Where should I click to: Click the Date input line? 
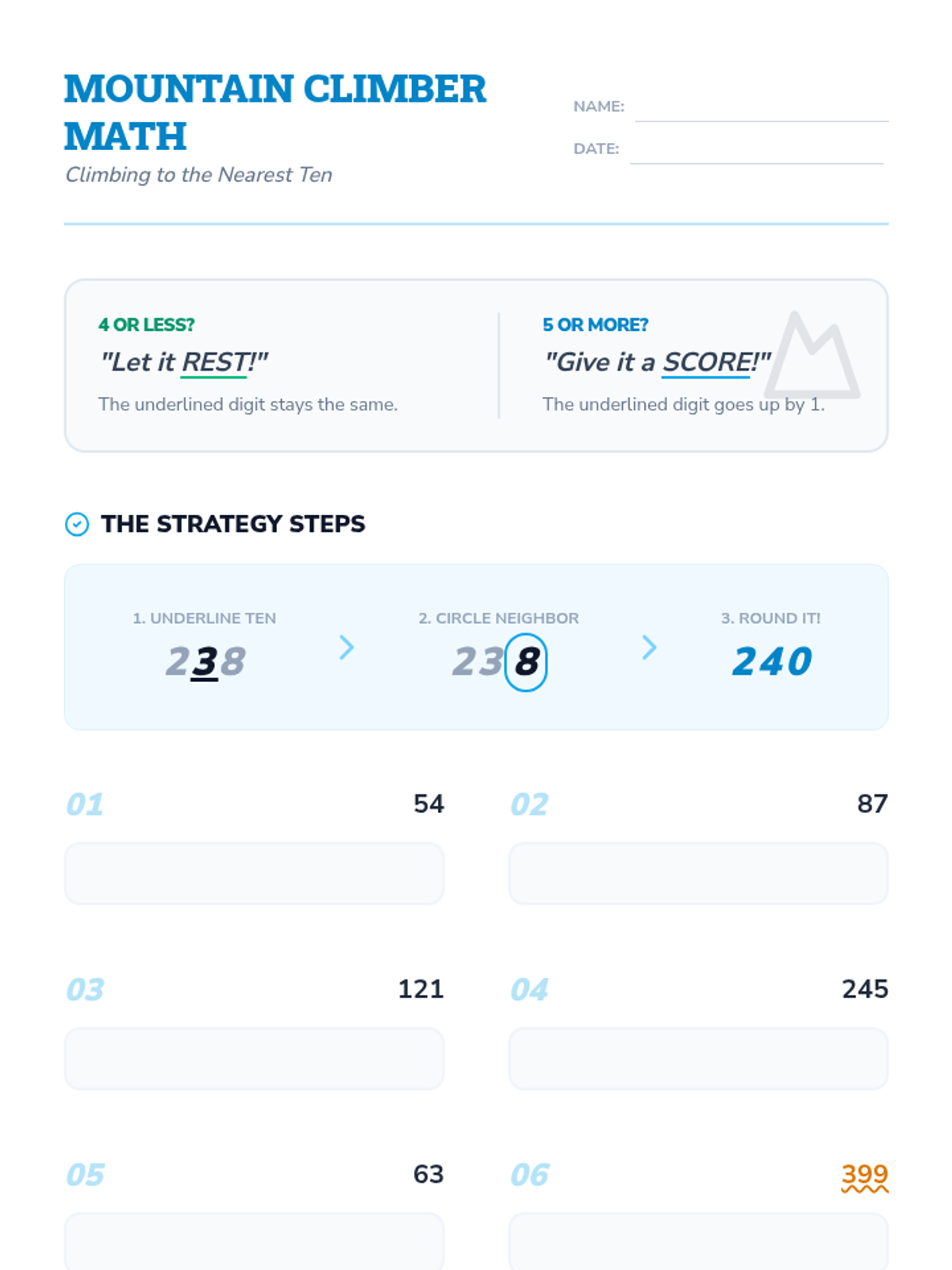[x=755, y=152]
